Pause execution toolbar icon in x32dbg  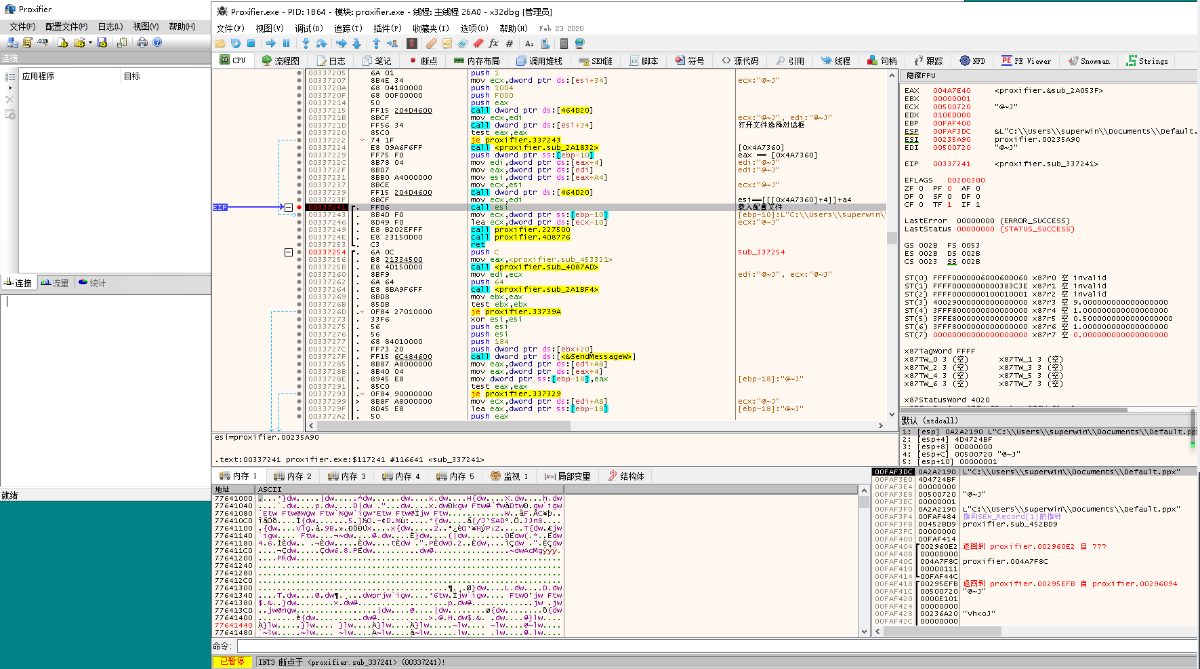[286, 43]
